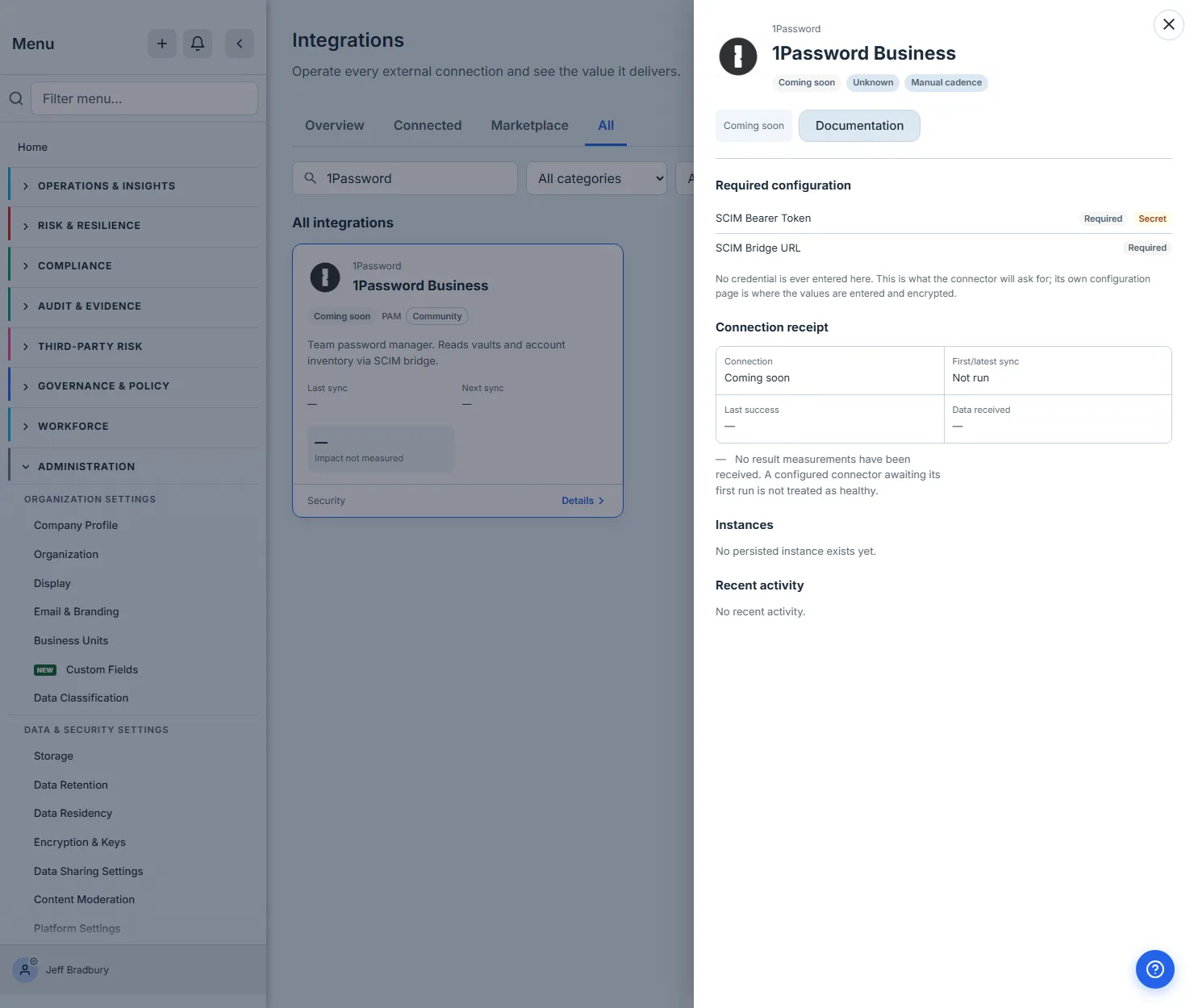The image size is (1194, 1008).
Task: Click the Manual cadence badge
Action: tap(946, 83)
